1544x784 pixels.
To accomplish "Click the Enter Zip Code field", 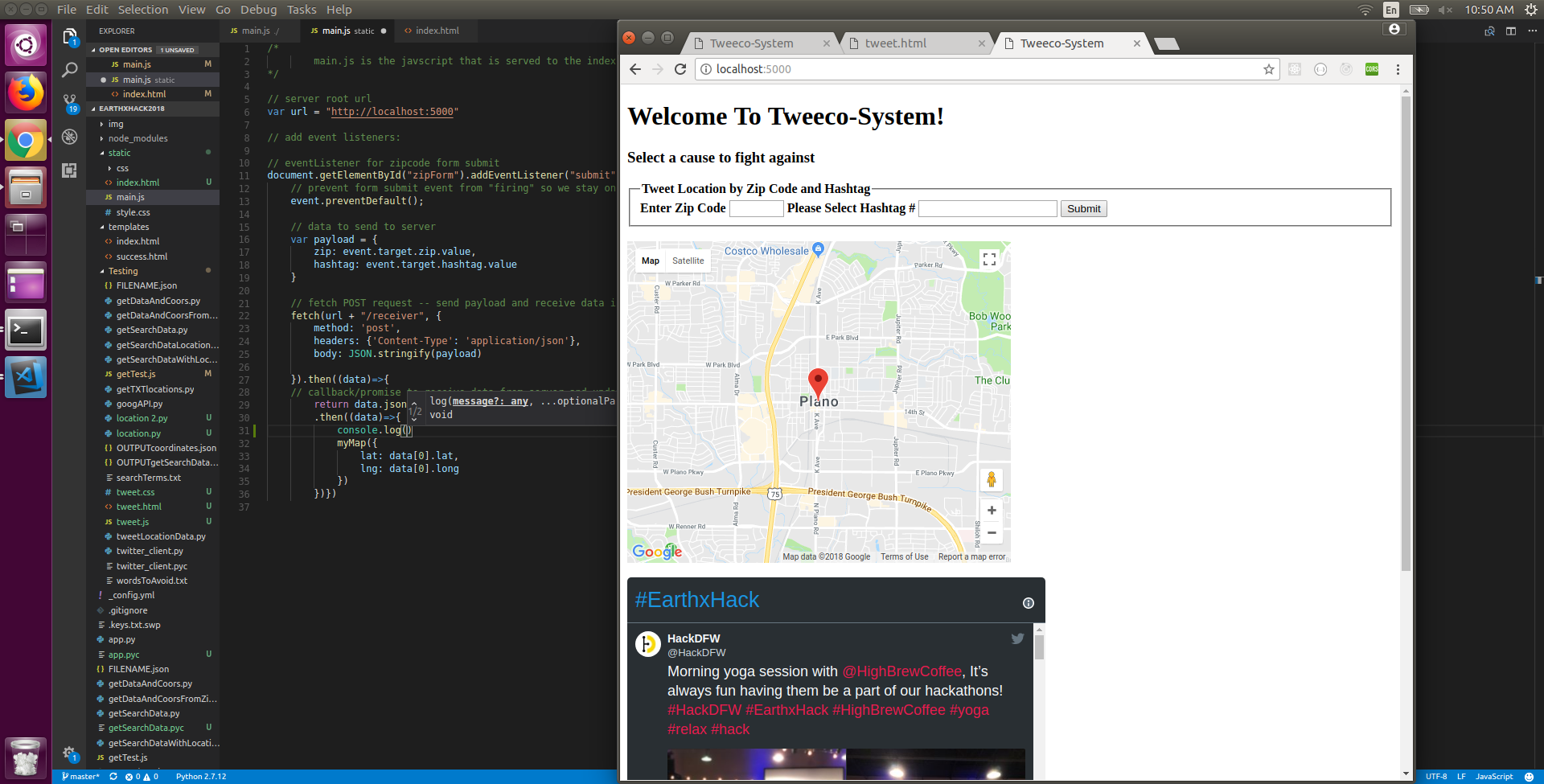I will coord(756,209).
